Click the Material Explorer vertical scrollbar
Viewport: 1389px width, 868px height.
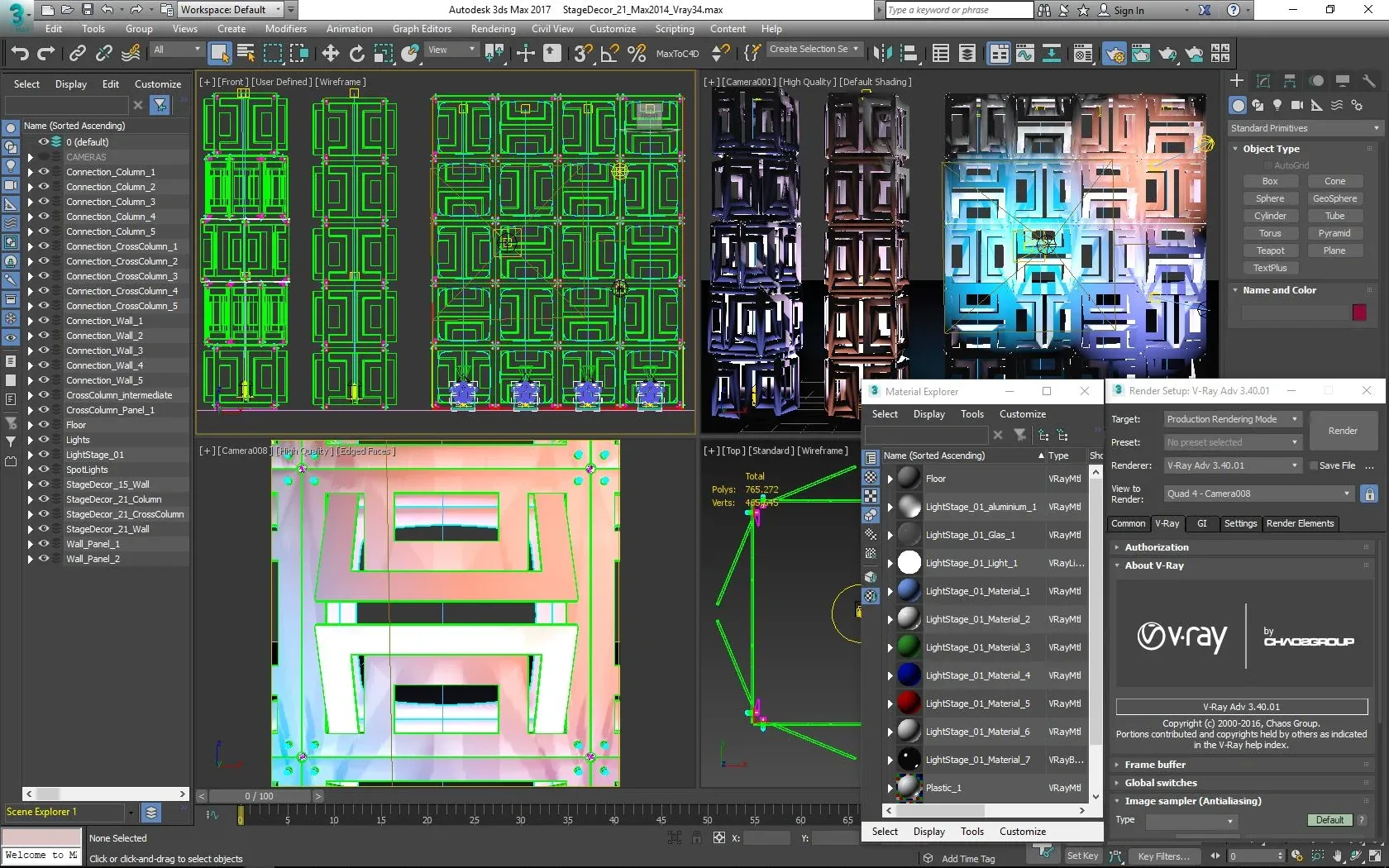[x=1095, y=634]
